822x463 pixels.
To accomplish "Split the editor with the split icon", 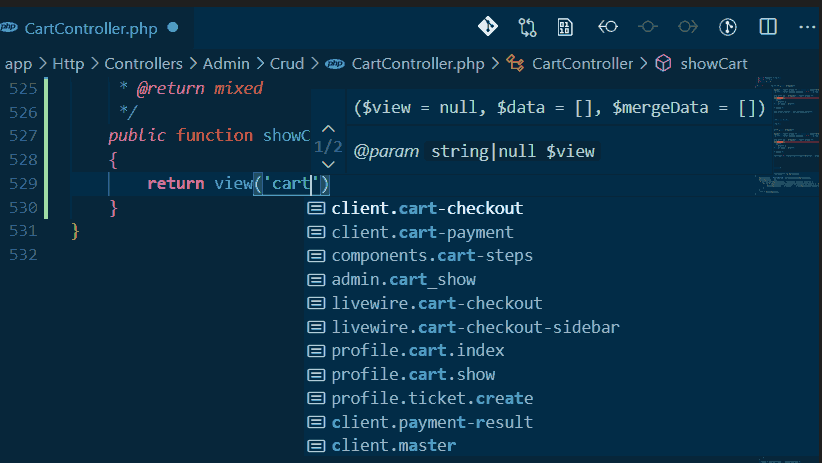I will tap(768, 27).
